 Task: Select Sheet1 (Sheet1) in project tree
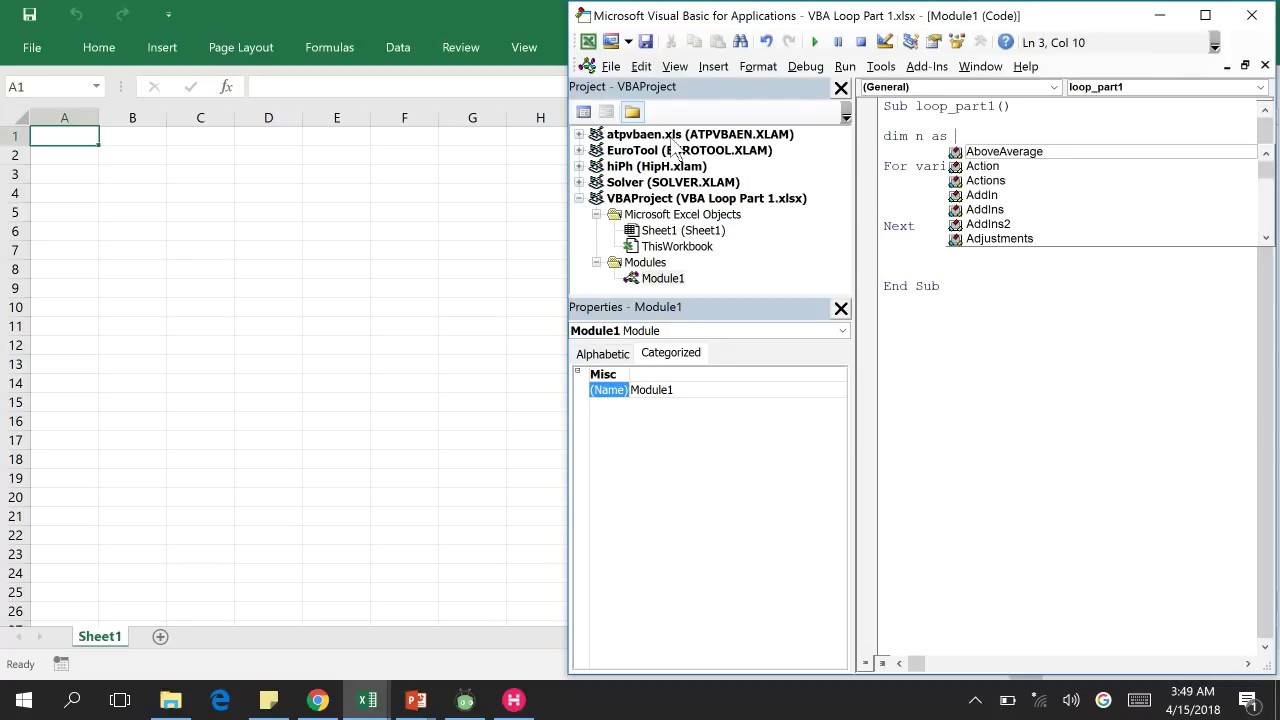pyautogui.click(x=683, y=230)
